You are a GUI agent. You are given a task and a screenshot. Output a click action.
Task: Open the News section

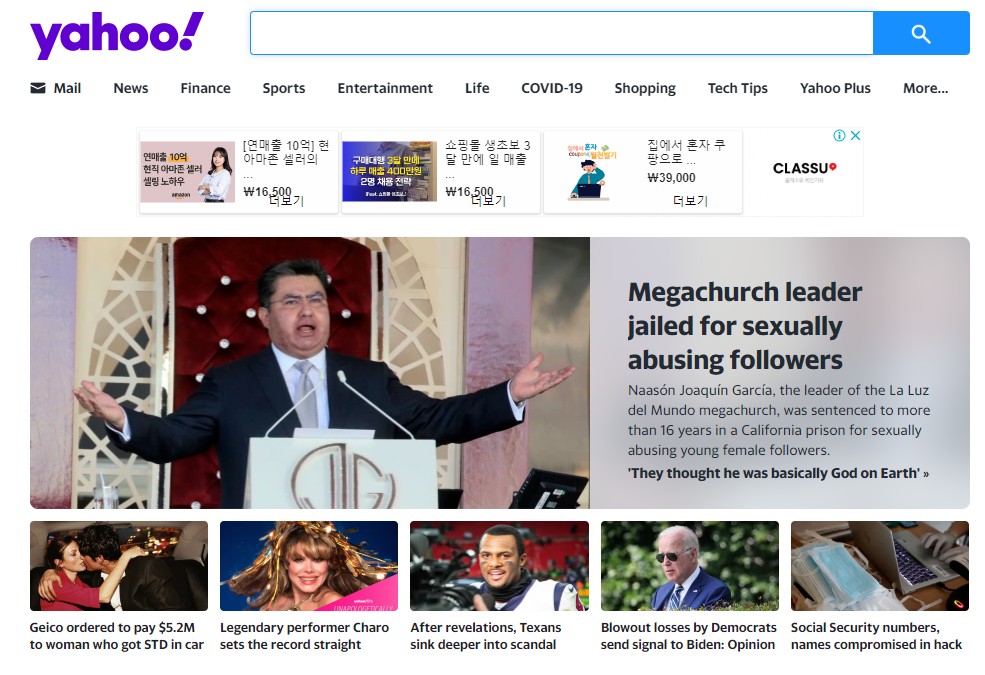point(131,88)
